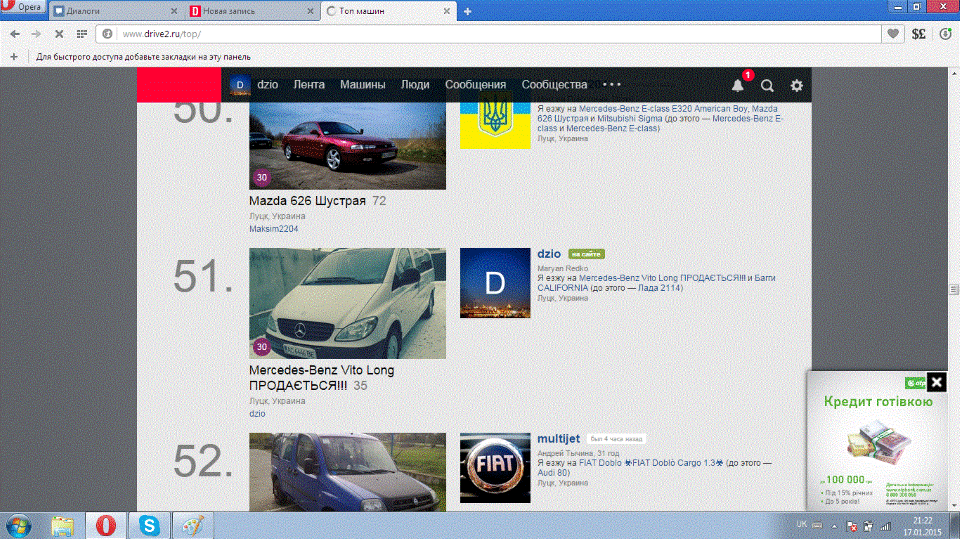
Task: Go forward to next page
Action: pyautogui.click(x=36, y=34)
